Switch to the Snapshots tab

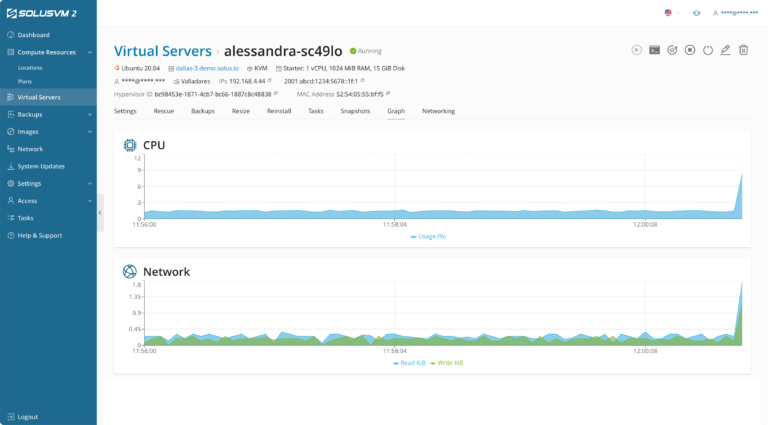pos(355,111)
